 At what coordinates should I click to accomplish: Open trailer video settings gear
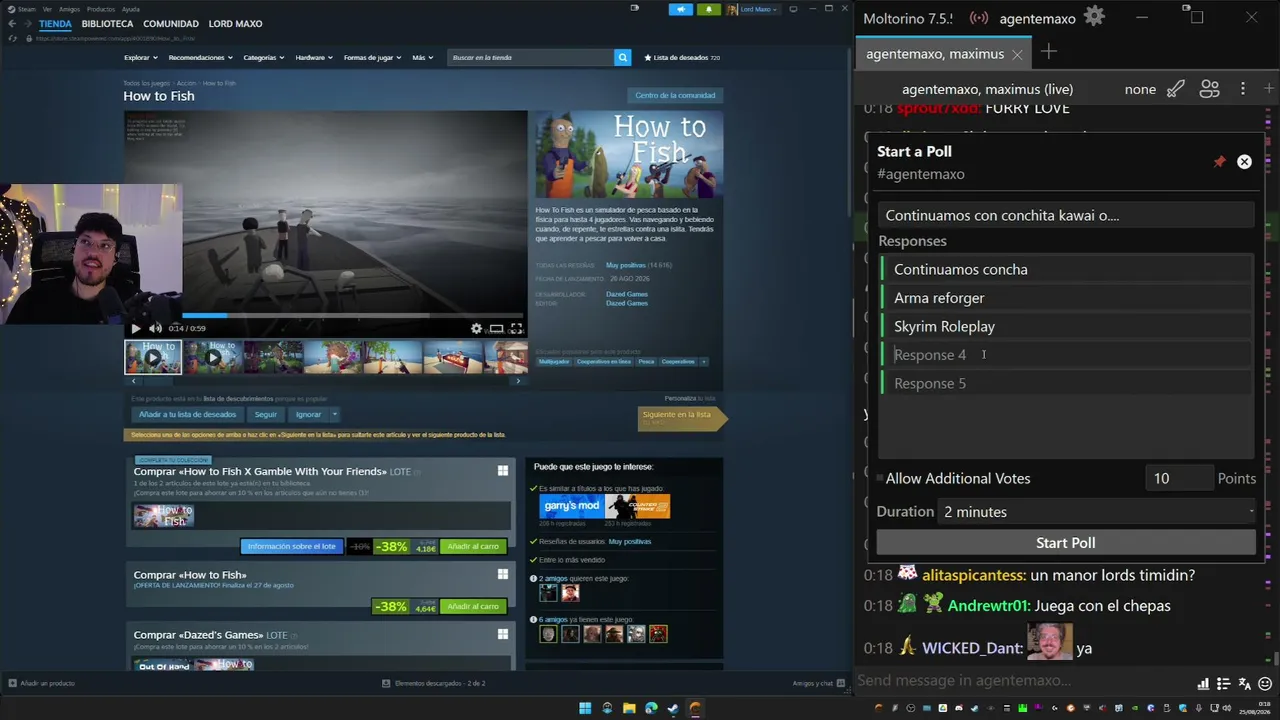(x=476, y=328)
